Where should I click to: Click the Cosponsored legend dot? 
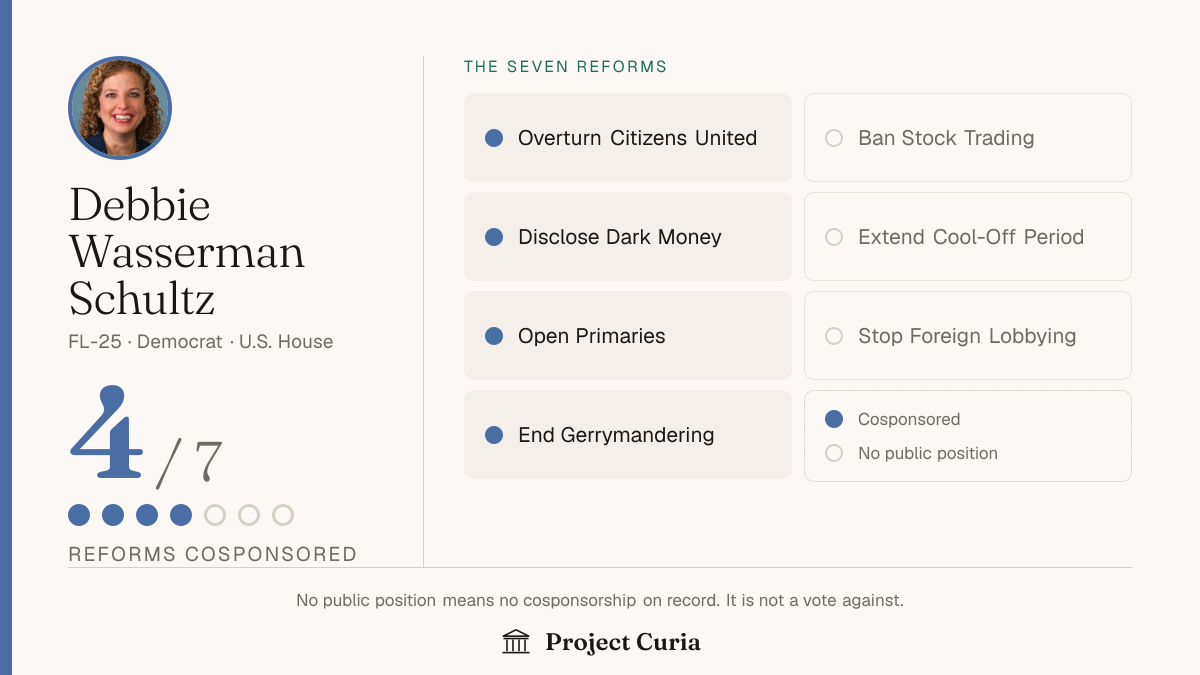click(834, 419)
